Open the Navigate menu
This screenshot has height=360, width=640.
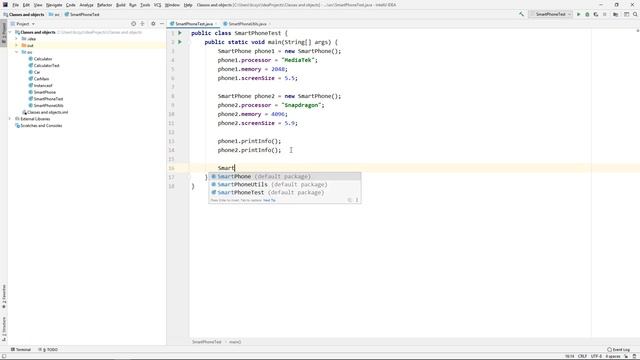(54, 5)
